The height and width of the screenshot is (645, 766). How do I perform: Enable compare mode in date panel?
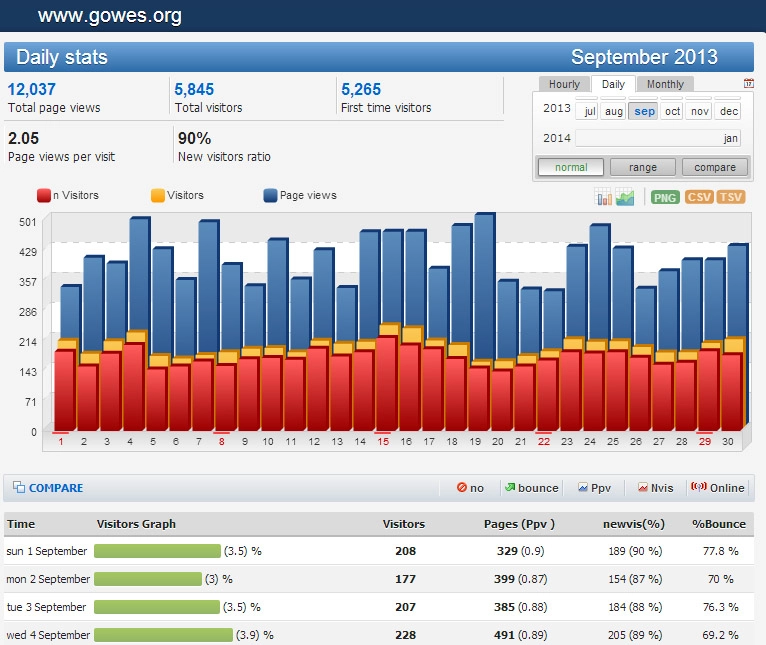(x=714, y=167)
